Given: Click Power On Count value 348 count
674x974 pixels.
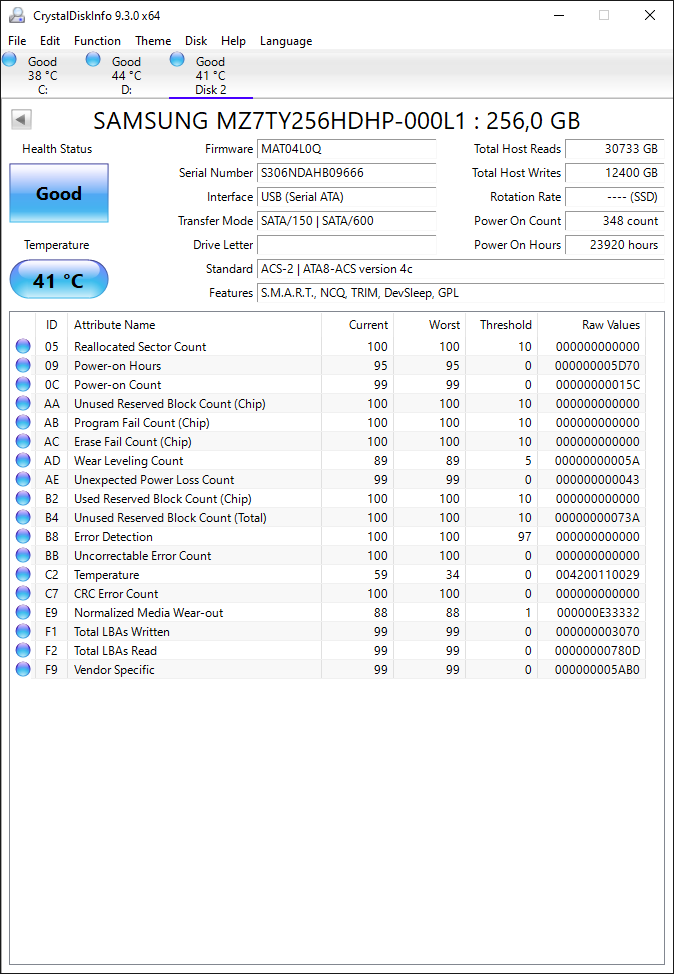Looking at the screenshot, I should point(614,221).
